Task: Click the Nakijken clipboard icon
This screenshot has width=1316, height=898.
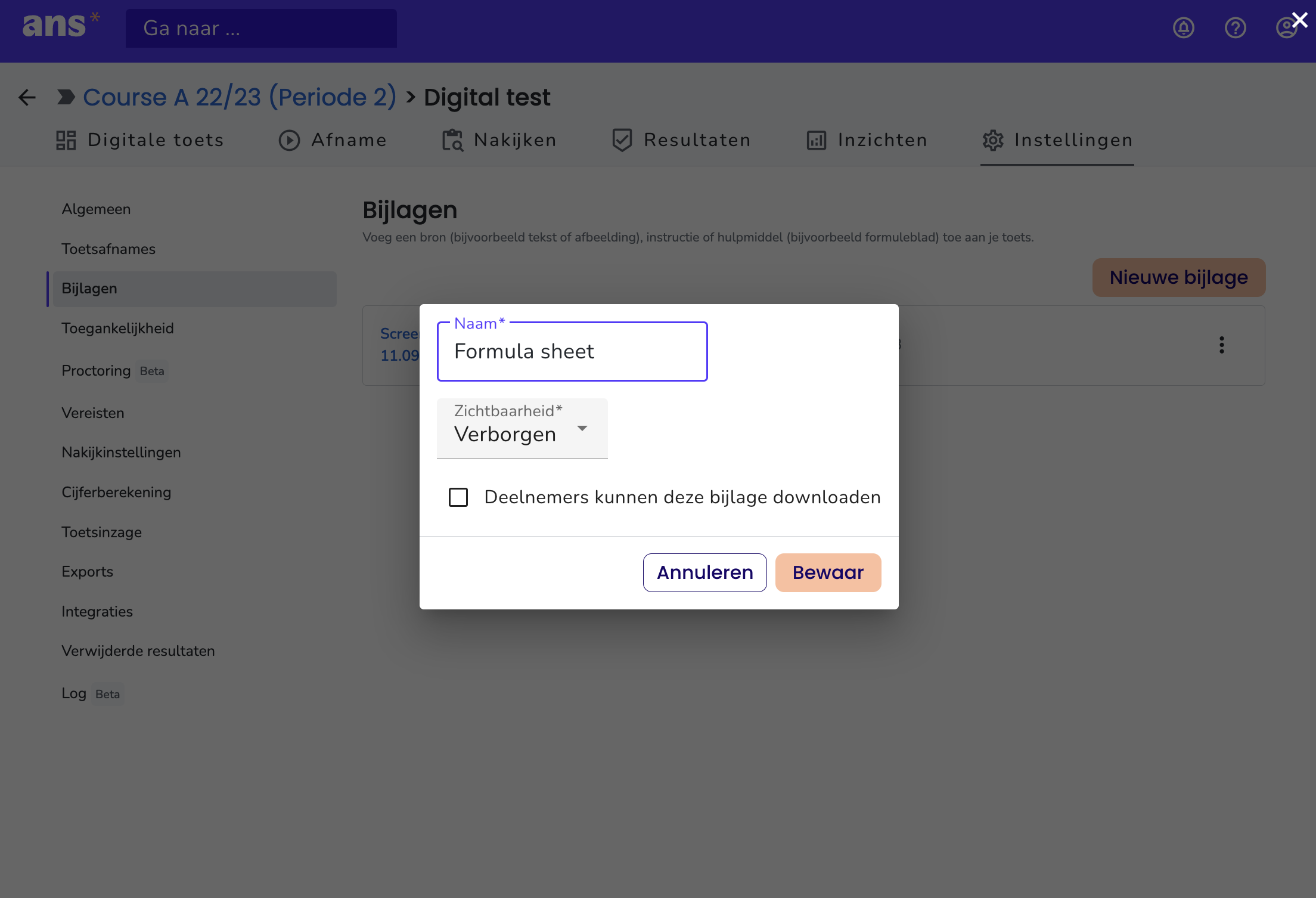Action: [452, 140]
